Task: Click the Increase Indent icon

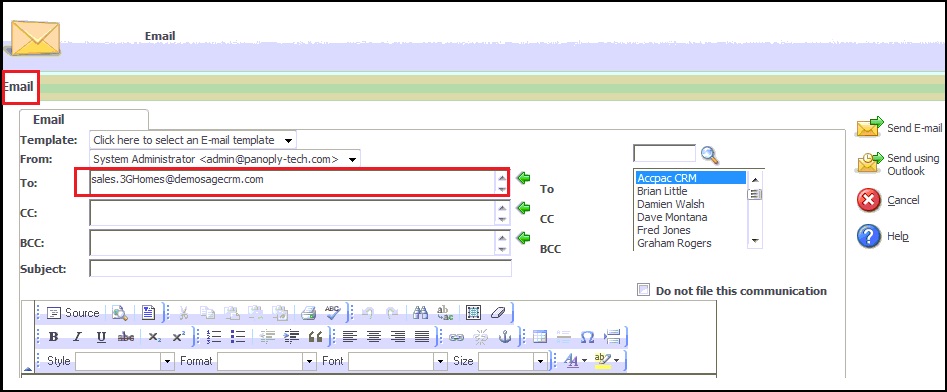Action: [291, 337]
